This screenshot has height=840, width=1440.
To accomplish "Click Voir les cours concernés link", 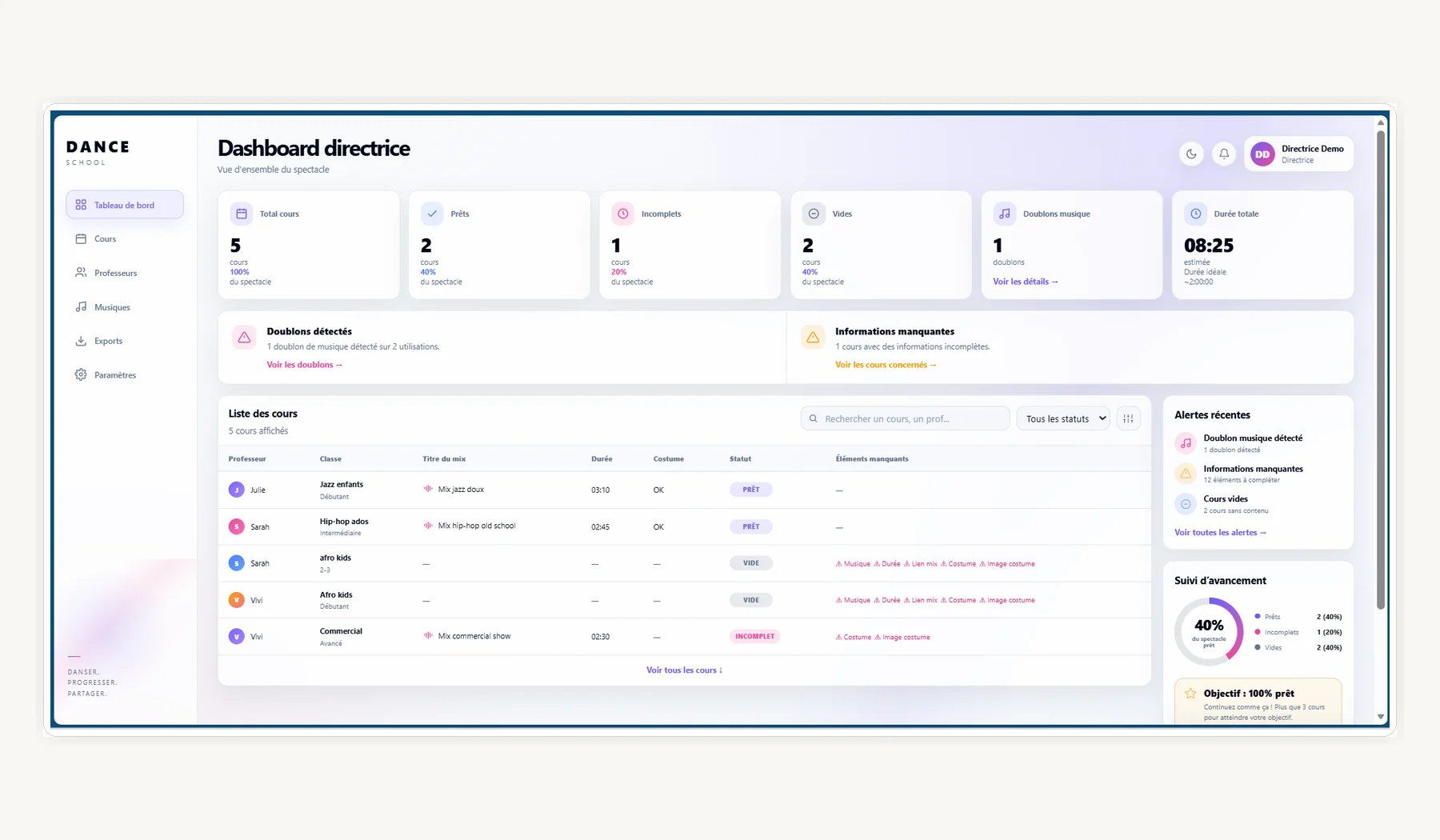I will coord(886,365).
